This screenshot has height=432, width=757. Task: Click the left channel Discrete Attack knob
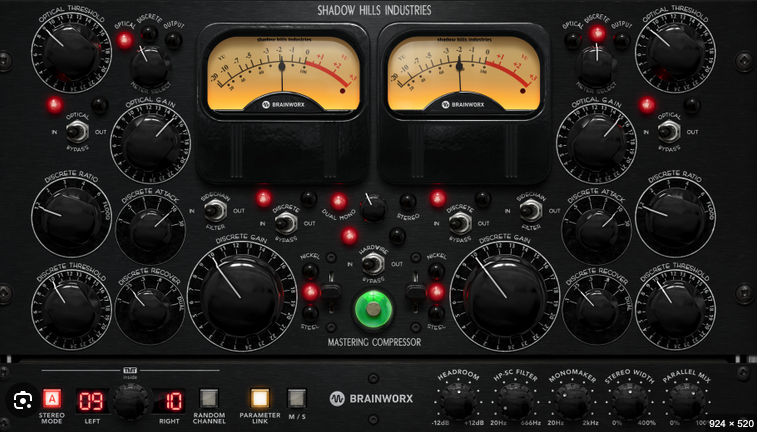click(x=151, y=230)
